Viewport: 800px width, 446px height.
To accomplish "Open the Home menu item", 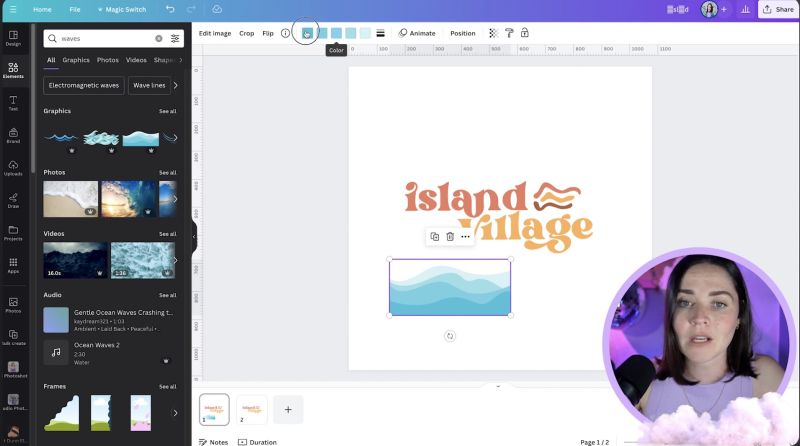I will [x=42, y=9].
